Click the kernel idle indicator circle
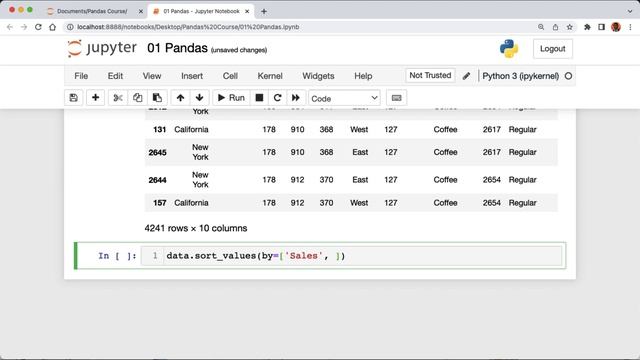 568,76
